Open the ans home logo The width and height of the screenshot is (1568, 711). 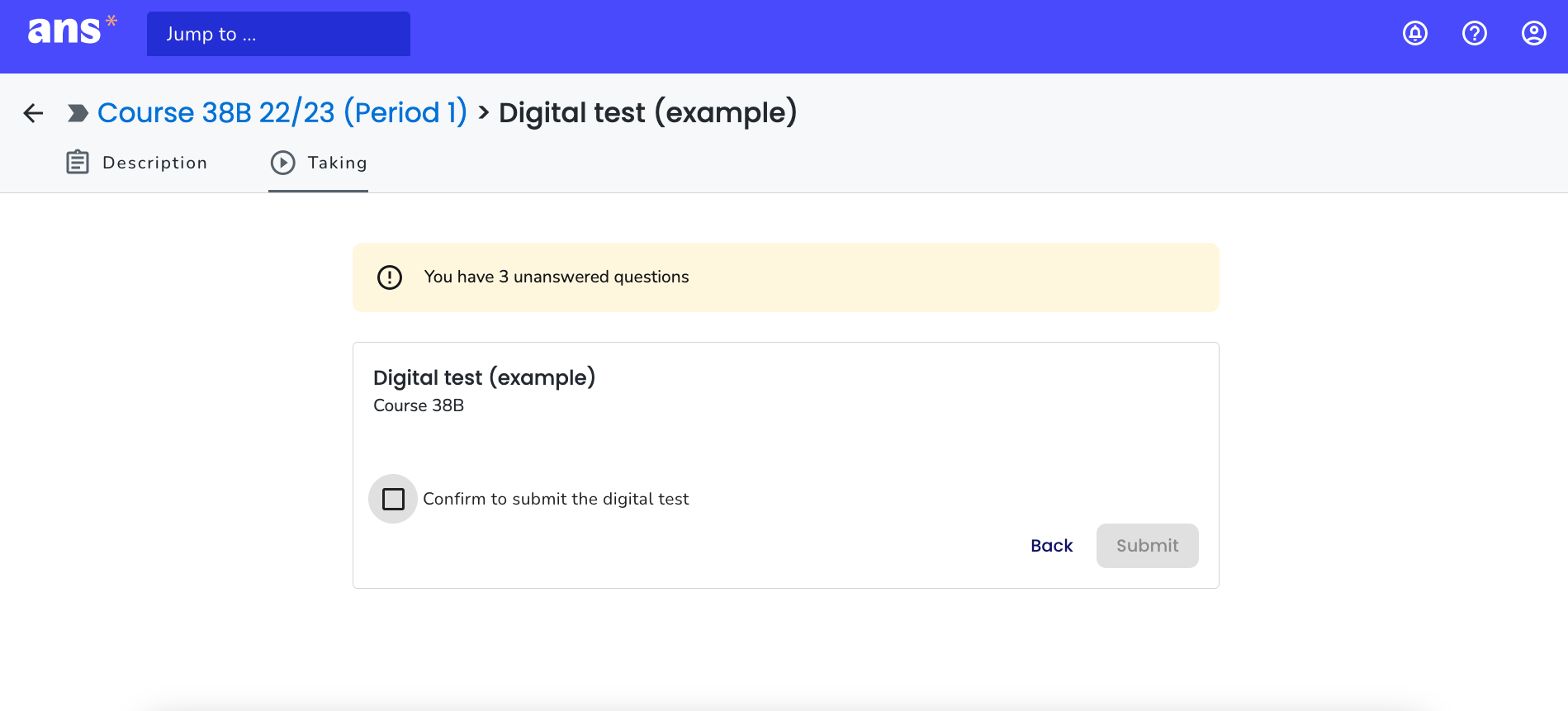click(73, 31)
